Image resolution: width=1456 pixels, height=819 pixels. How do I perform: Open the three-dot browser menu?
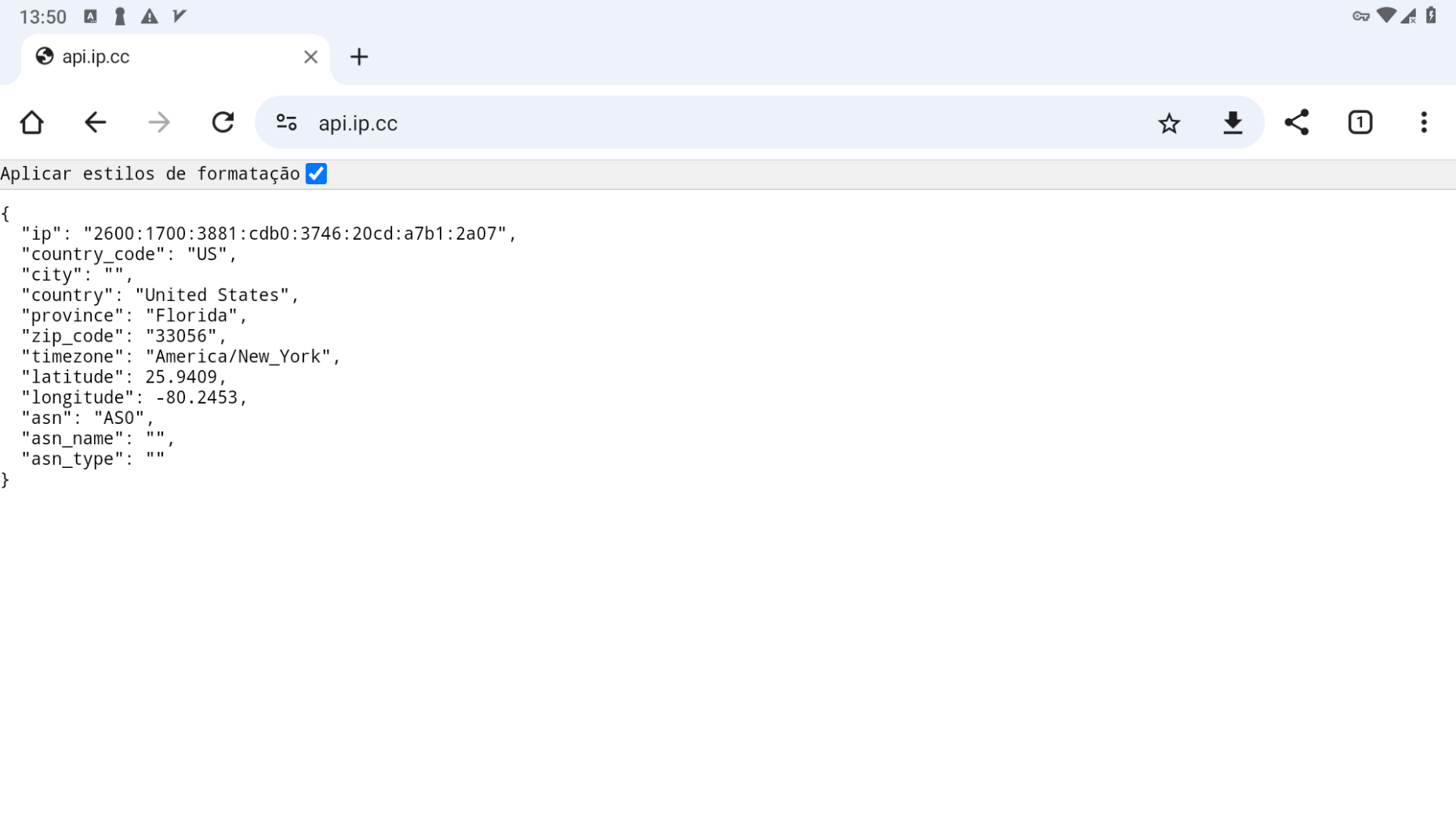pyautogui.click(x=1424, y=123)
